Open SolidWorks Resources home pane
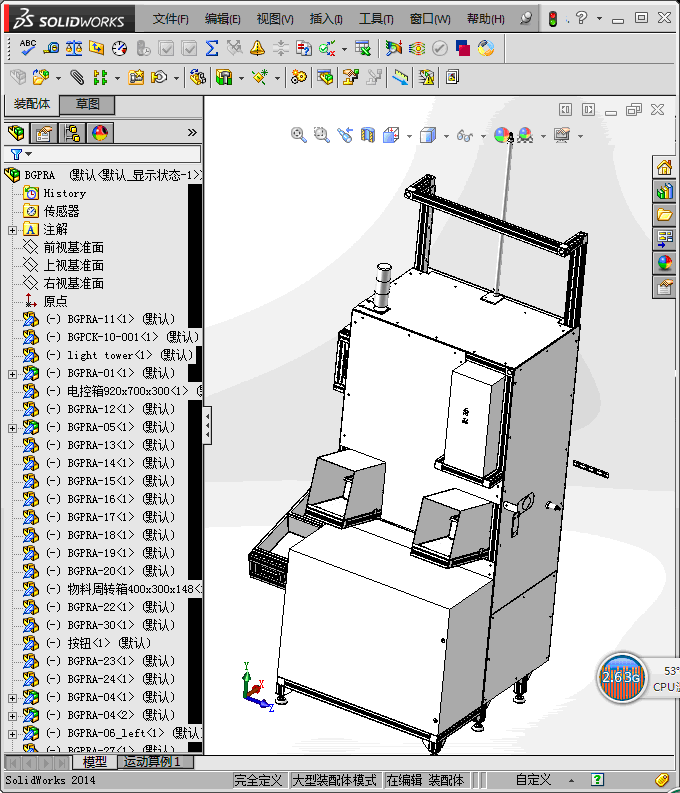 (x=664, y=167)
